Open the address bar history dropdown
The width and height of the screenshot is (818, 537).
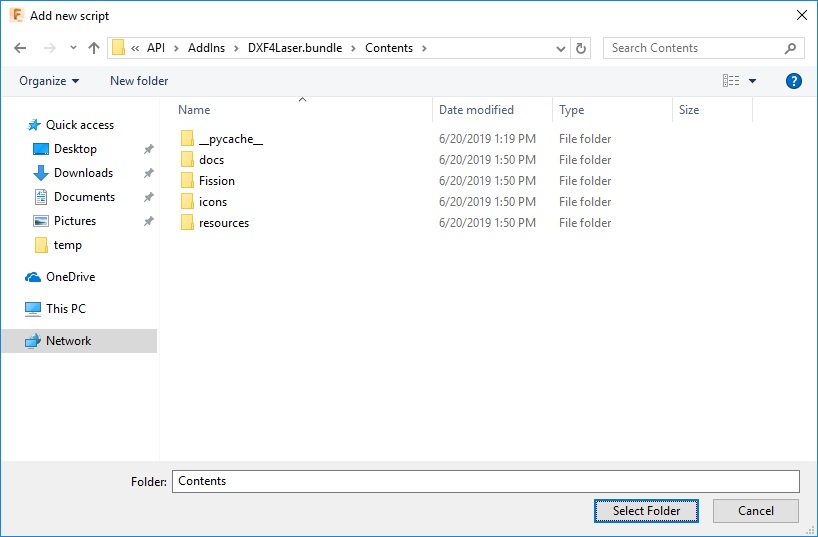561,48
